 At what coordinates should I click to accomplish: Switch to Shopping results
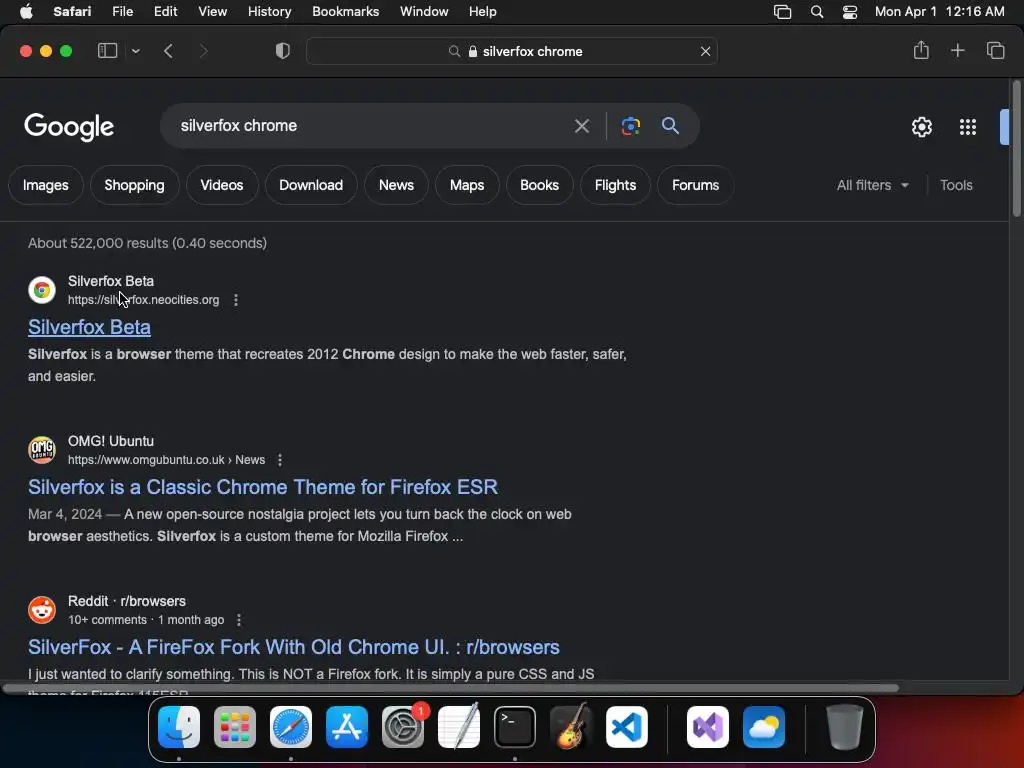click(x=135, y=185)
